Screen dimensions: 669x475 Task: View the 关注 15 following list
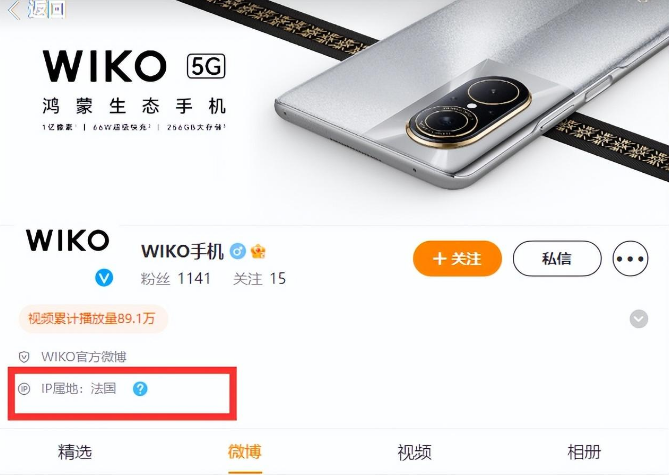pyautogui.click(x=259, y=279)
